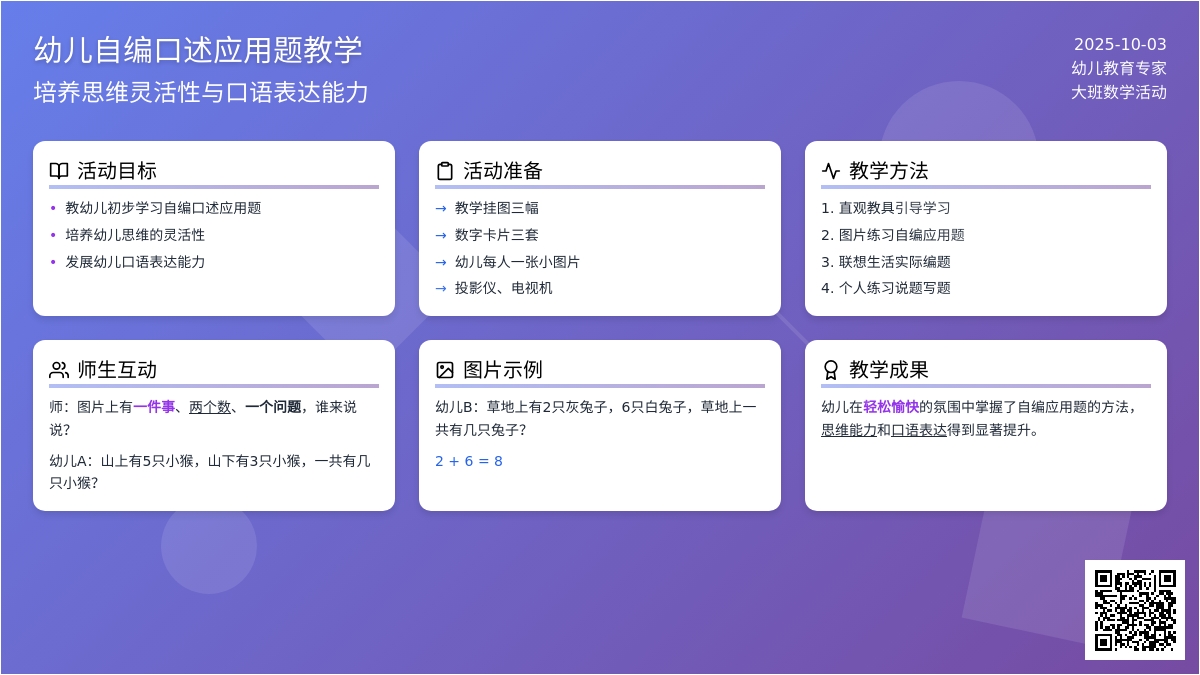The width and height of the screenshot is (1200, 675).
Task: Click the date 2025-10-03 in the header
Action: coord(1120,44)
